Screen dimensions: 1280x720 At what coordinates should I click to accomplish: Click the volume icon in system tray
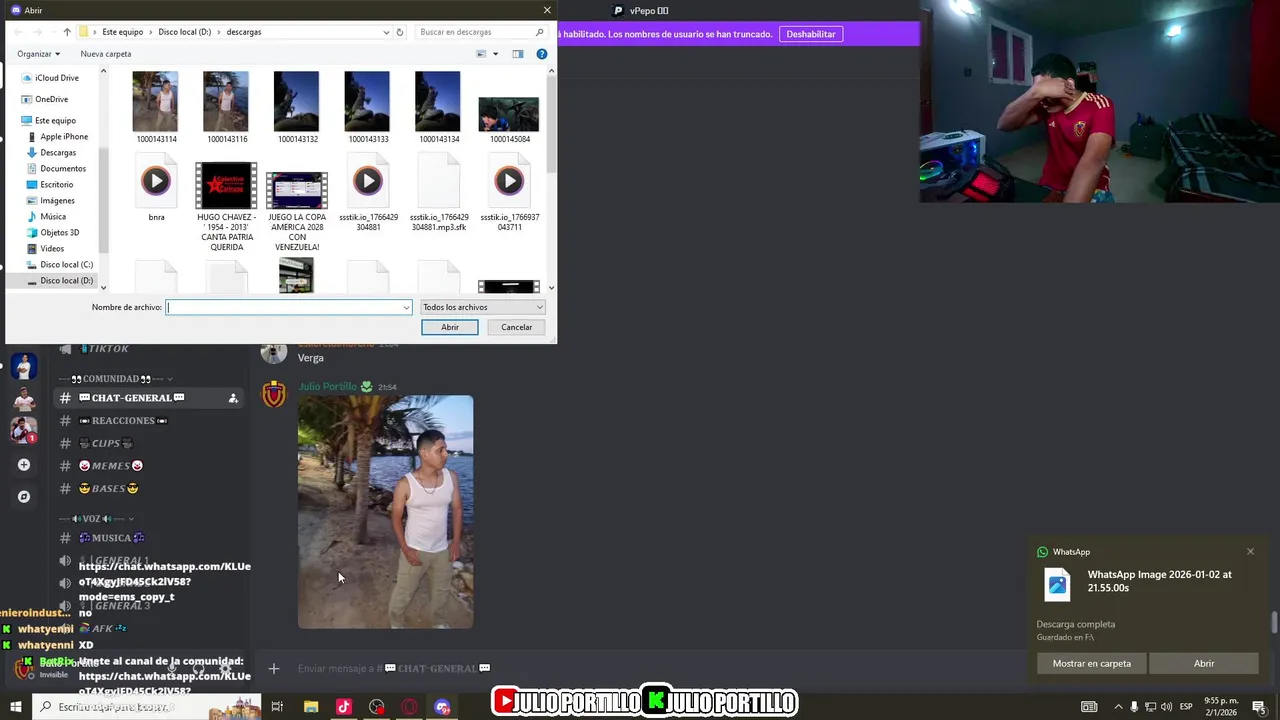point(1166,707)
